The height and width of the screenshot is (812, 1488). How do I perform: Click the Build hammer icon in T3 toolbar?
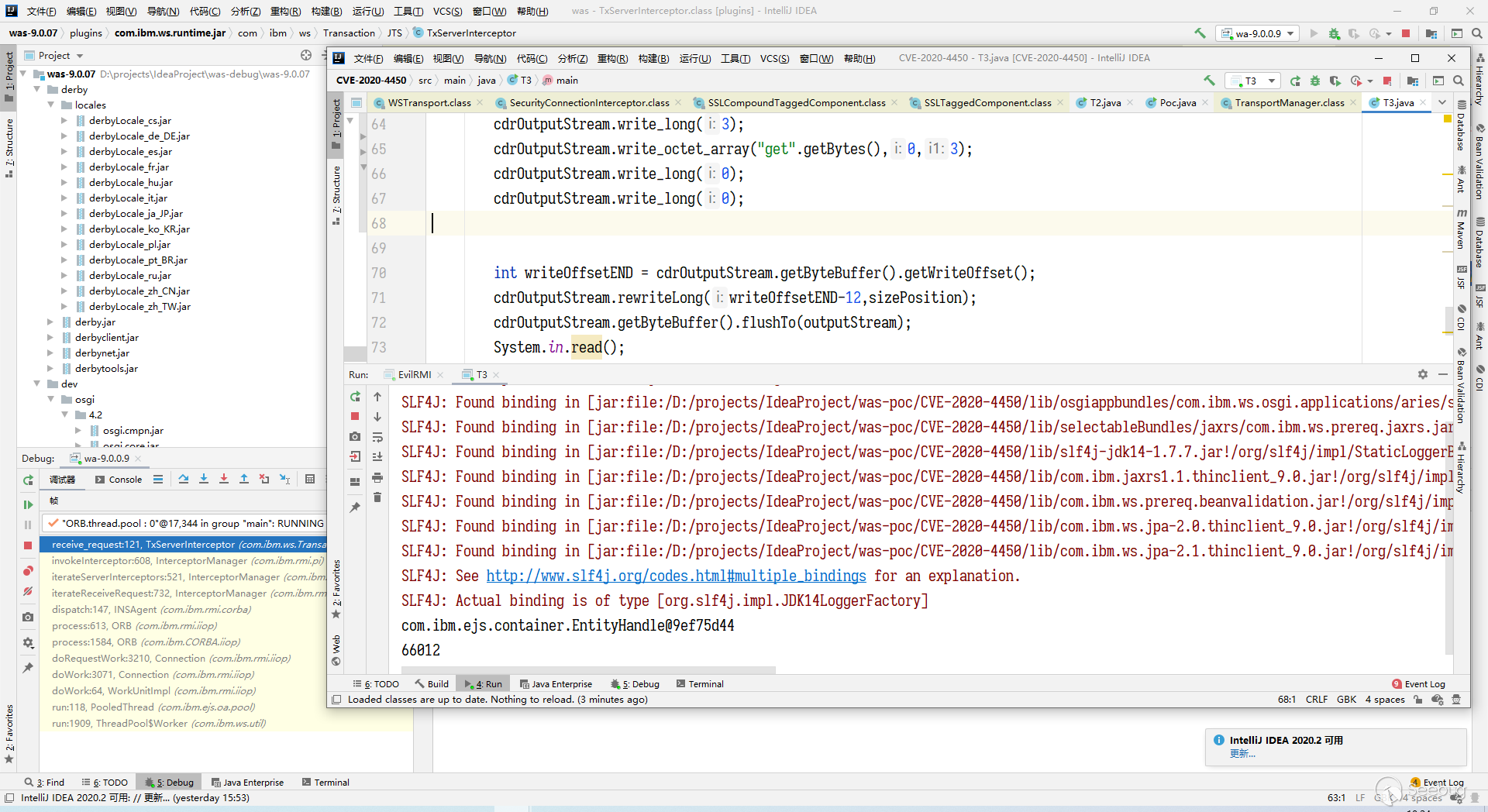(1209, 81)
